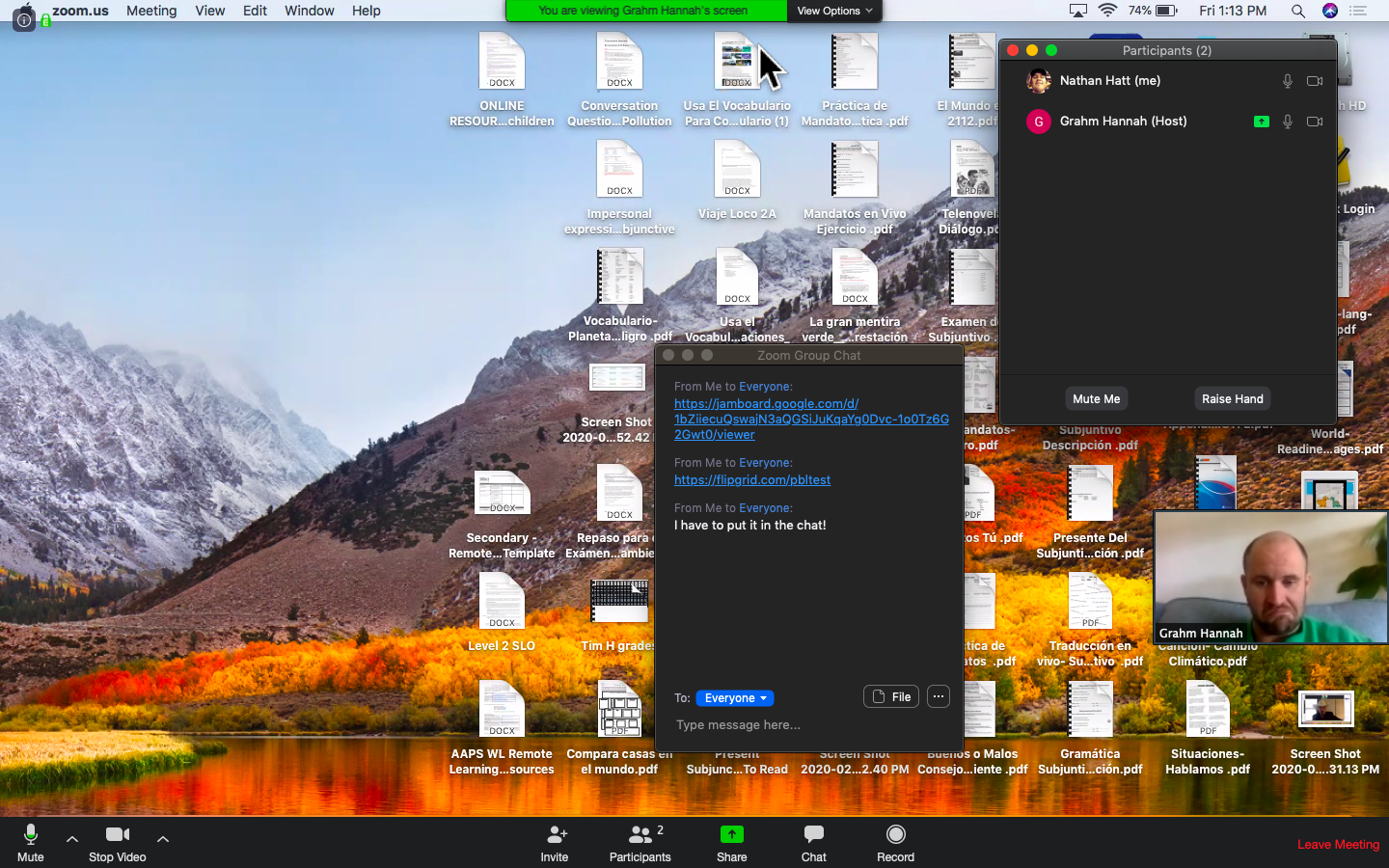Expand View Options dropdown

834,11
